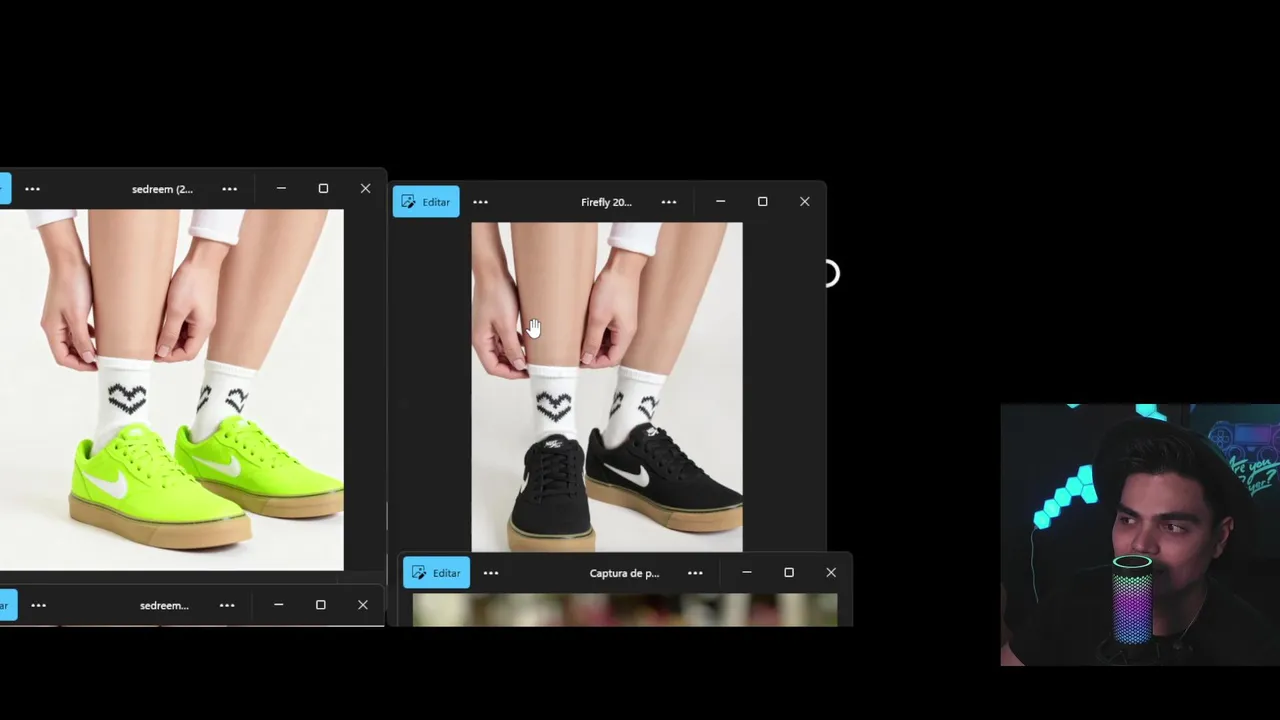Viewport: 1280px width, 720px height.
Task: Click the Firefly 20... window title
Action: (x=606, y=202)
